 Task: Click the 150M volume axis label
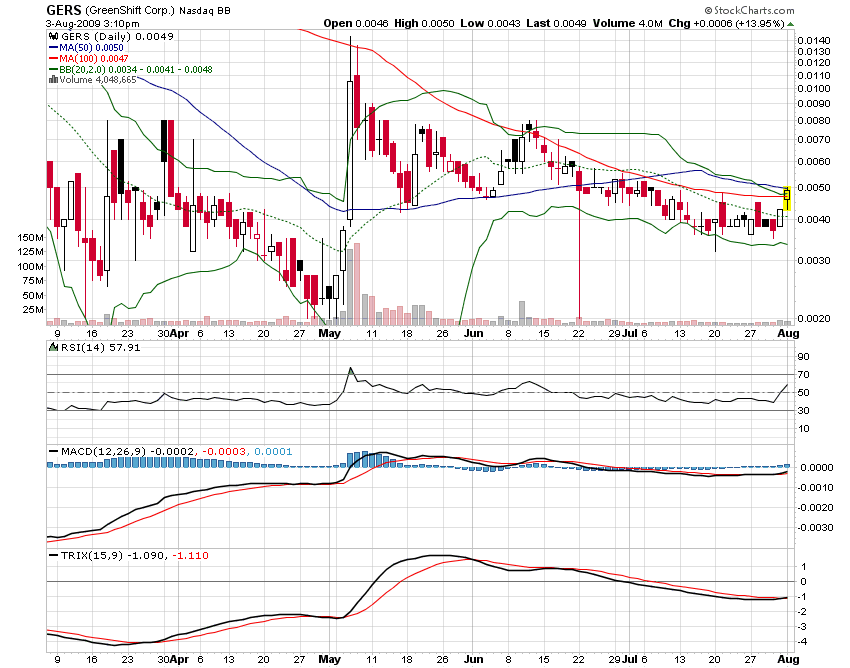pos(31,237)
